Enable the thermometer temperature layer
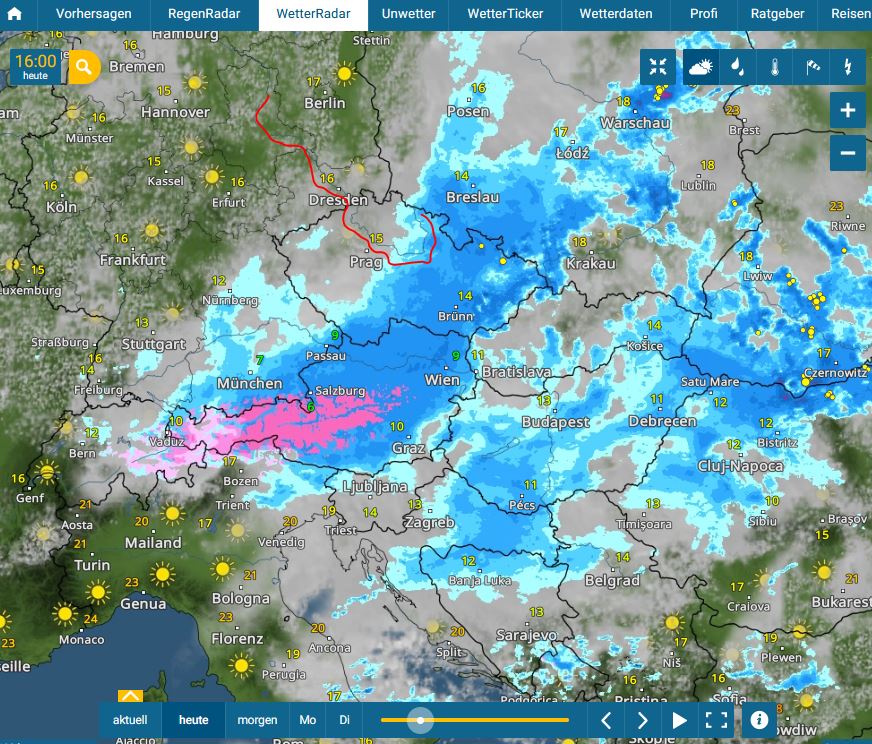The height and width of the screenshot is (744, 872). (x=774, y=67)
